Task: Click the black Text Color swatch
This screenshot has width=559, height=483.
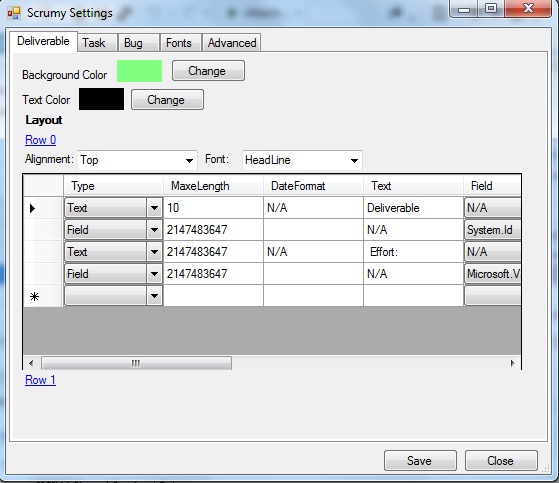Action: pos(101,99)
